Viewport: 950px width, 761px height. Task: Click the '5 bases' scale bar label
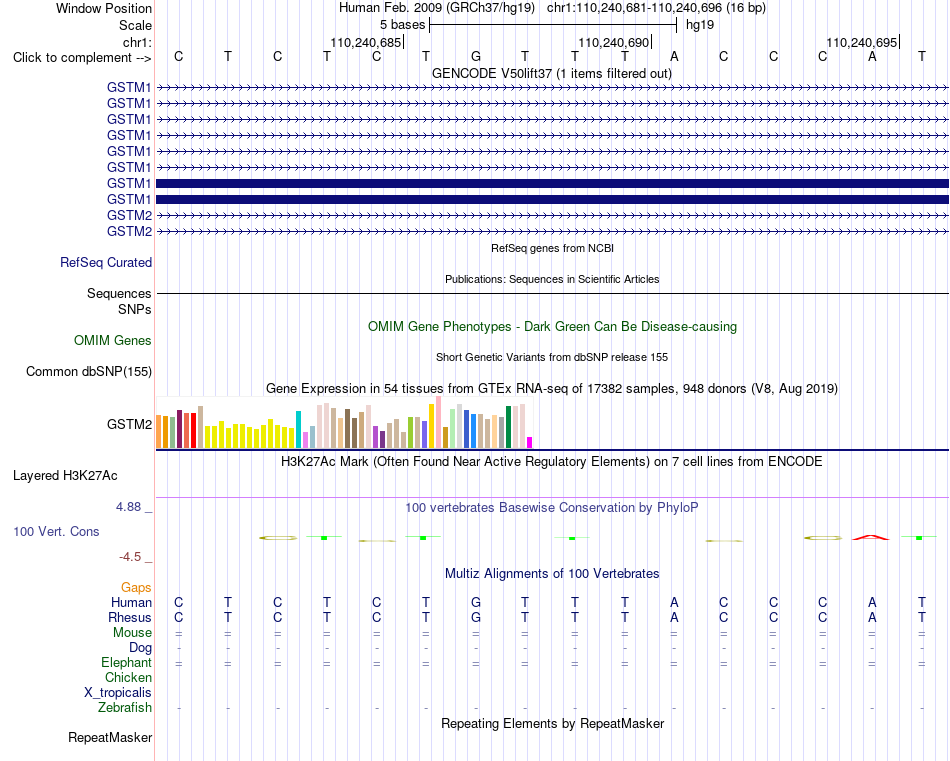point(402,25)
